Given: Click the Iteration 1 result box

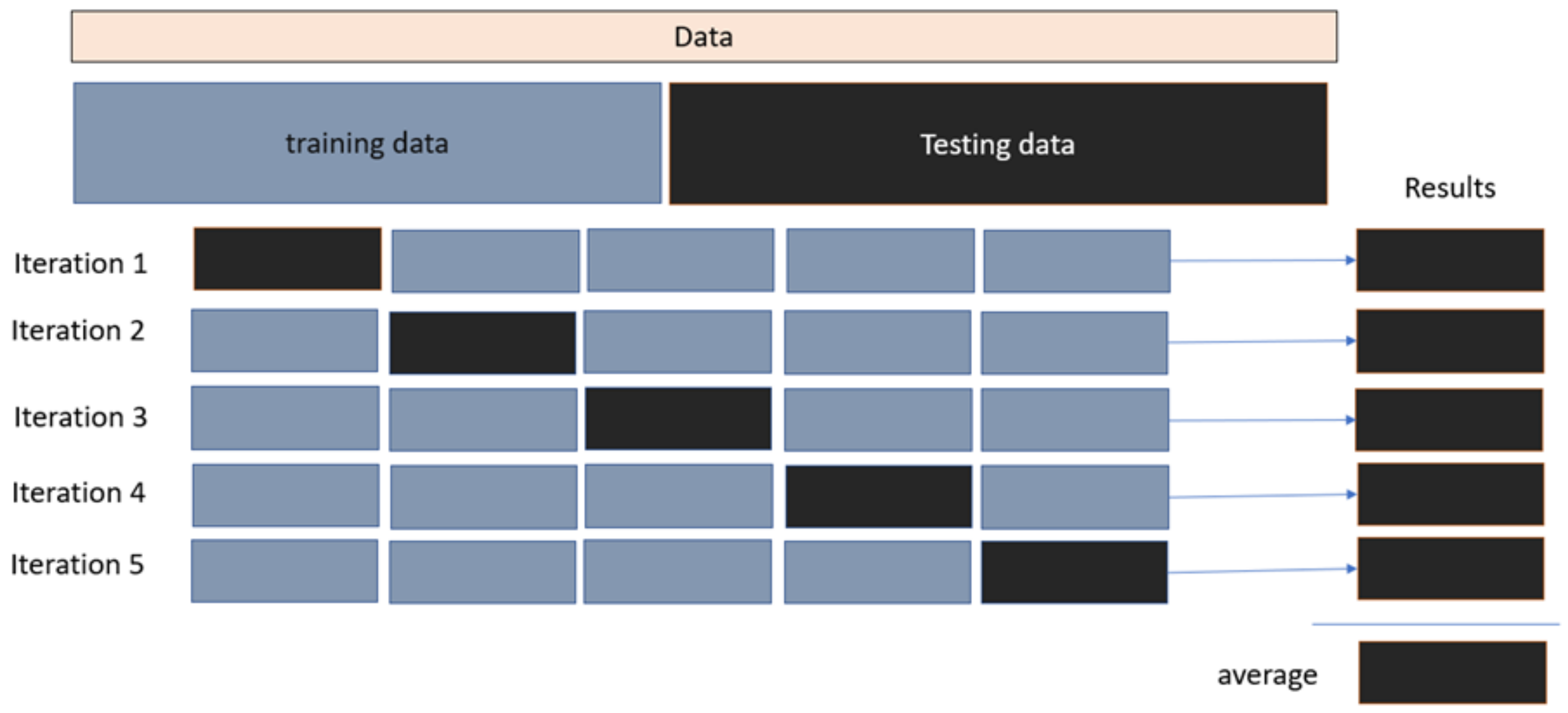Looking at the screenshot, I should tap(1450, 260).
